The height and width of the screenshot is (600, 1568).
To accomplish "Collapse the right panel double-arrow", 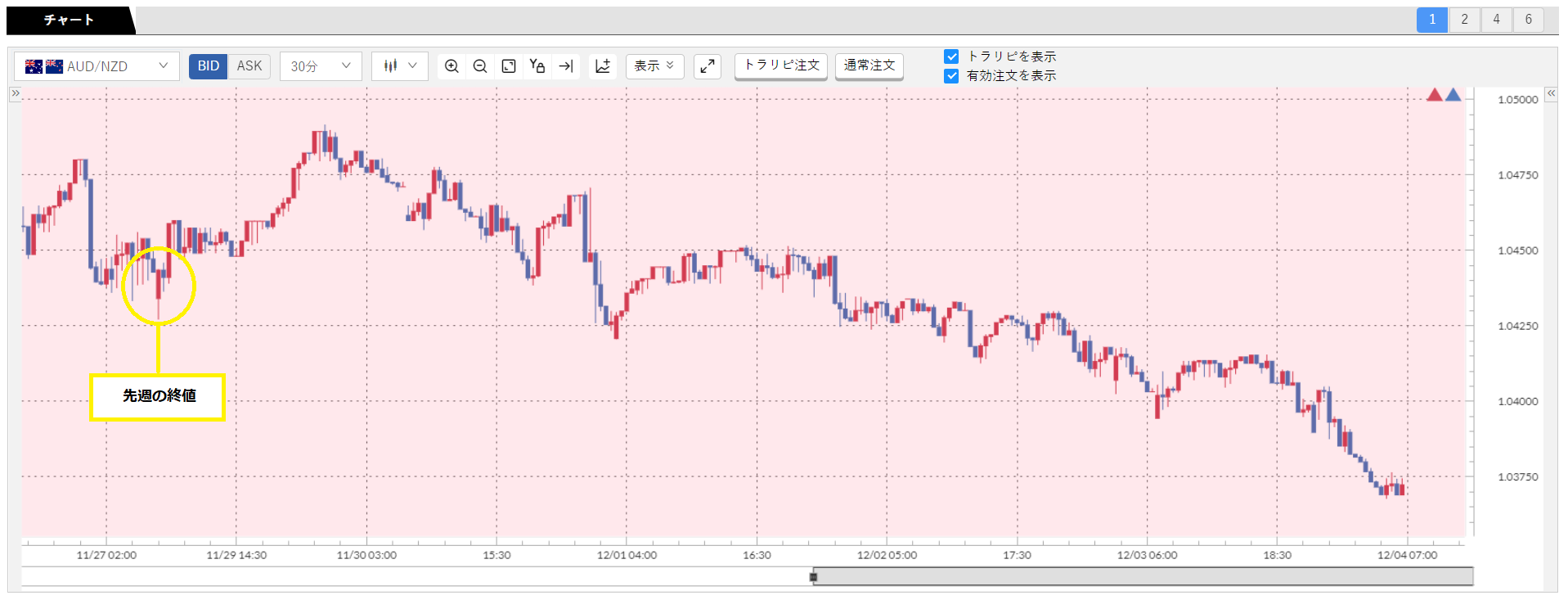I will [x=1551, y=93].
